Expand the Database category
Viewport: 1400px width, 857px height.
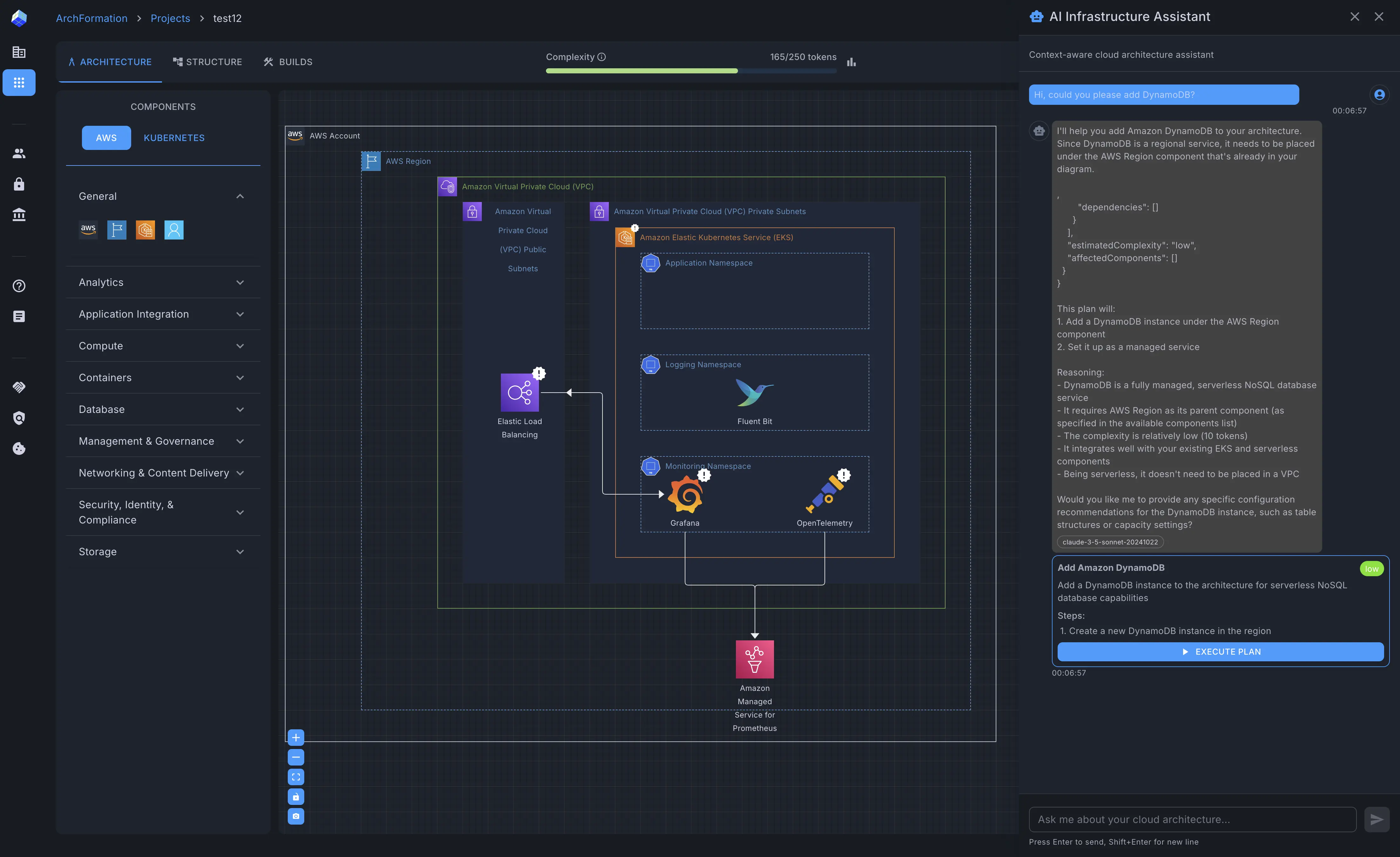pyautogui.click(x=163, y=409)
